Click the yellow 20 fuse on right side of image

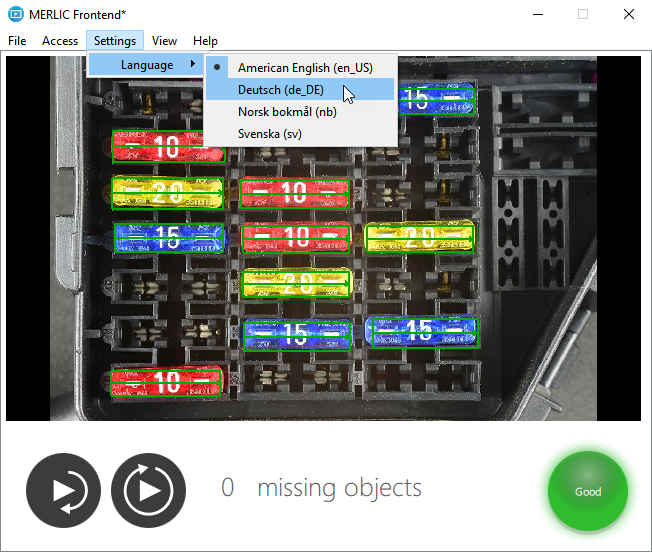click(419, 237)
